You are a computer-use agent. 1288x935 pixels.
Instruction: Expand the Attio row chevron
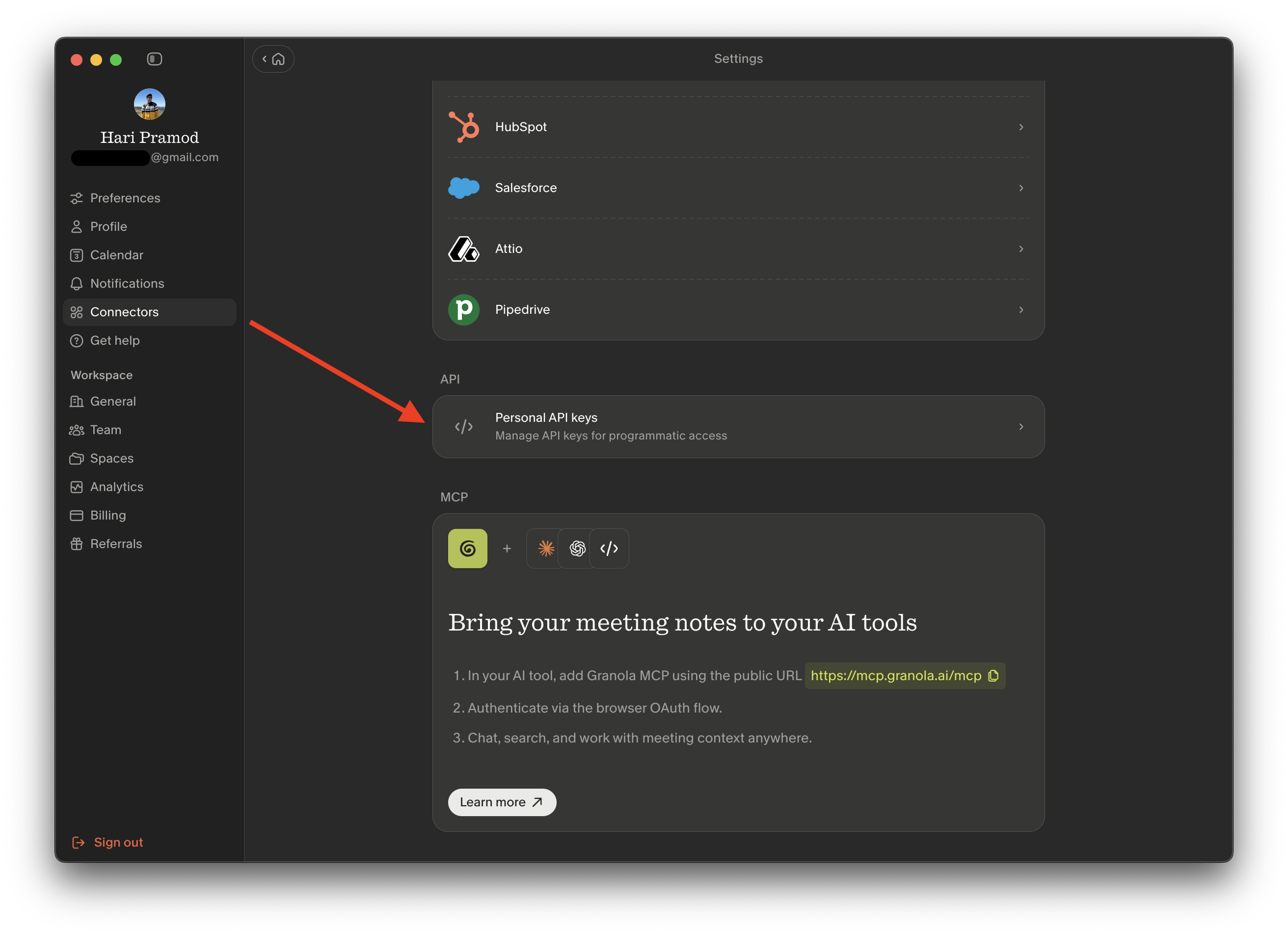click(1021, 249)
